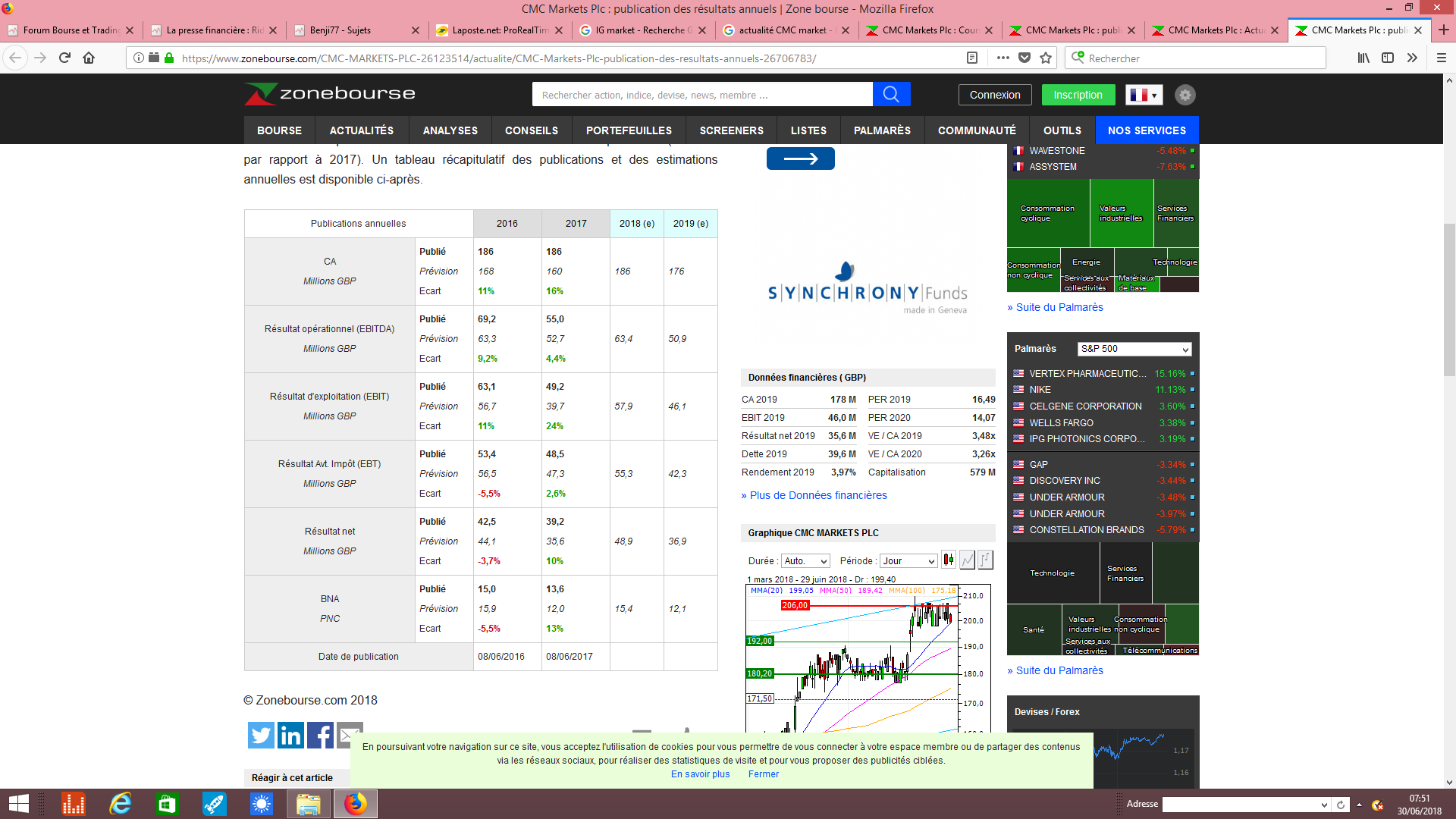
Task: Toggle Firefox reader view icon
Action: click(972, 58)
